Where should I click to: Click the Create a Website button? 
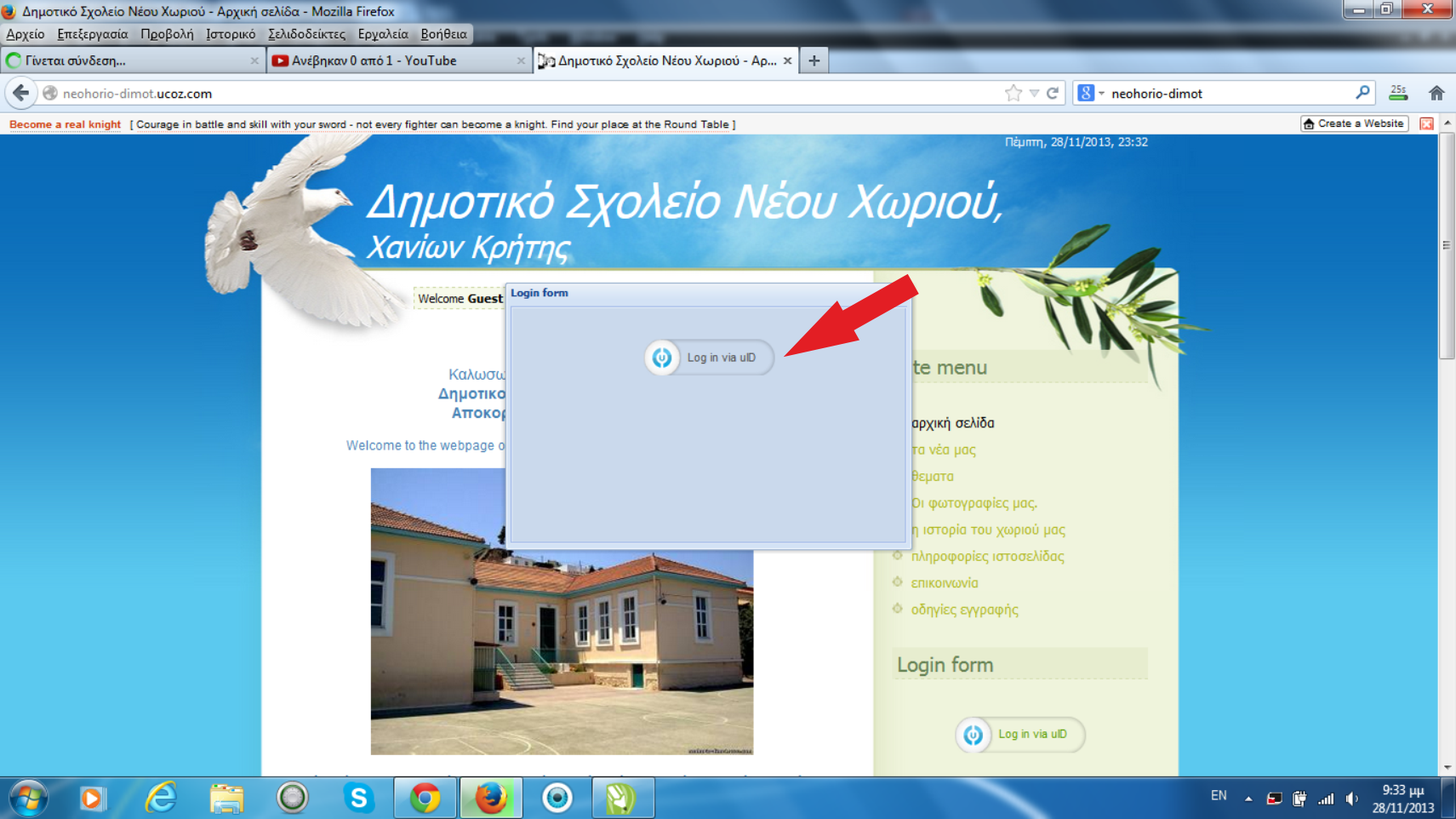click(x=1354, y=123)
